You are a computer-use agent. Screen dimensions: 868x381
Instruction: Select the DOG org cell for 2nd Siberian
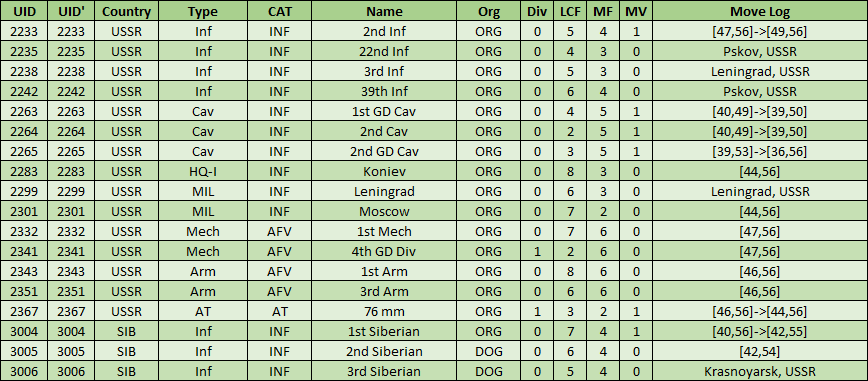pyautogui.click(x=488, y=351)
